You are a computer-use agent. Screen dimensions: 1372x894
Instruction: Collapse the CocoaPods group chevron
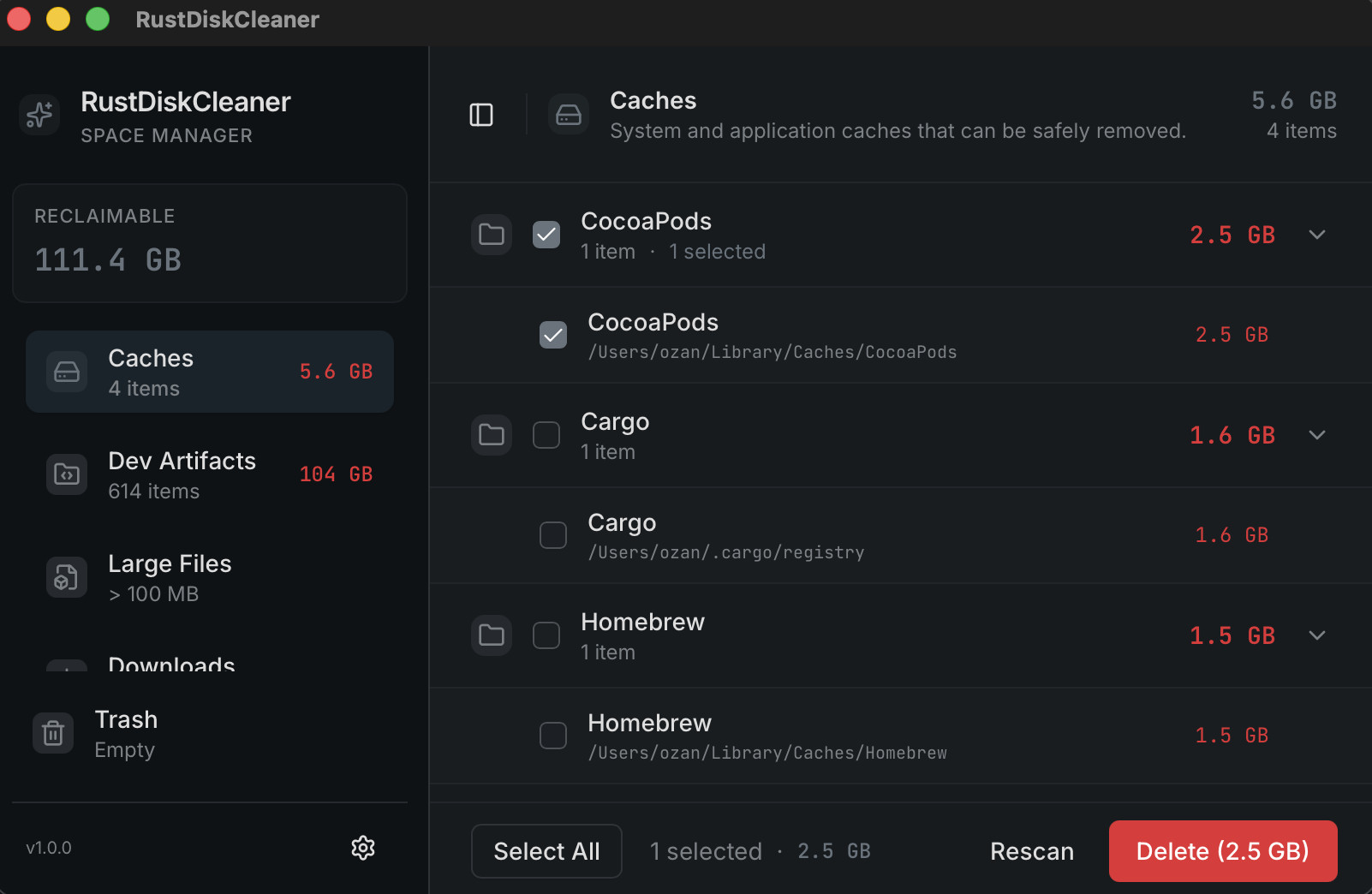click(x=1317, y=235)
